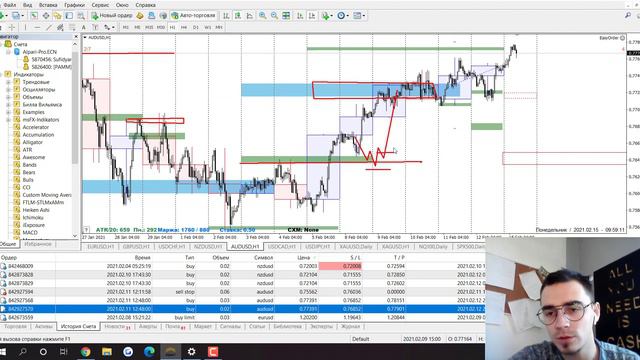640x360 pixels.
Task: Switch chart to bar chart icon
Action: click(226, 16)
